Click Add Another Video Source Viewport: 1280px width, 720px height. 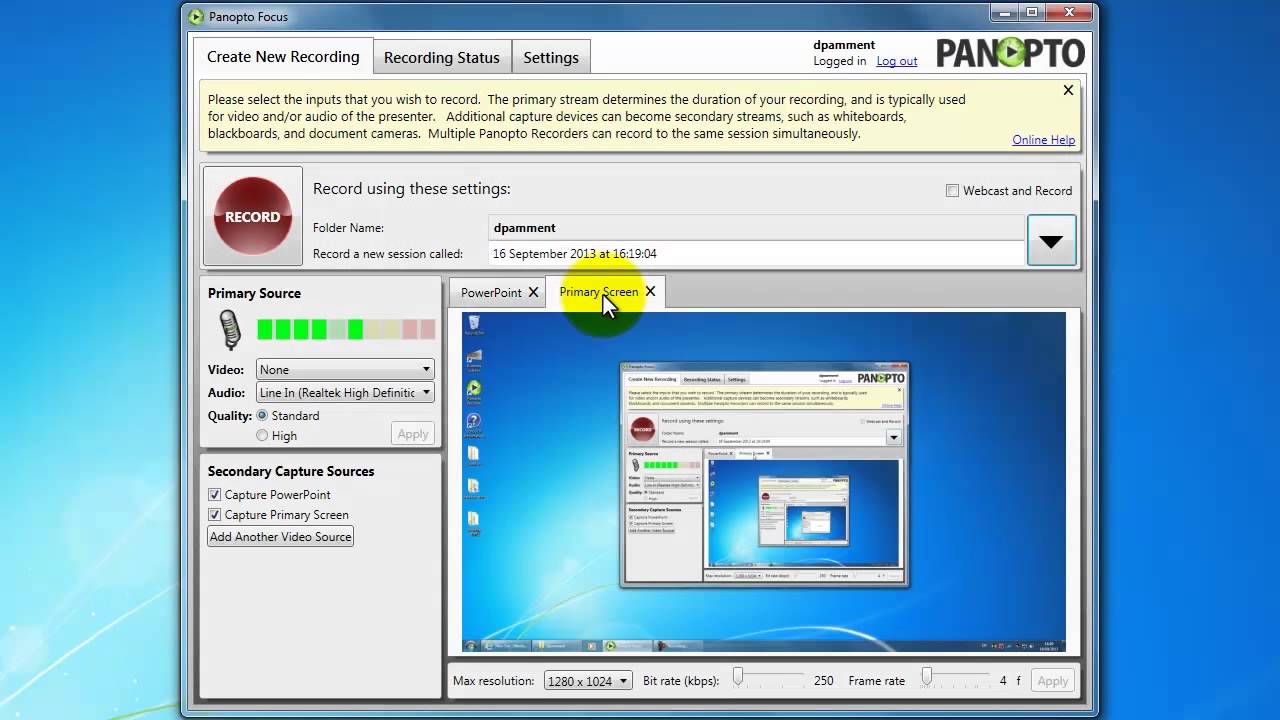281,537
